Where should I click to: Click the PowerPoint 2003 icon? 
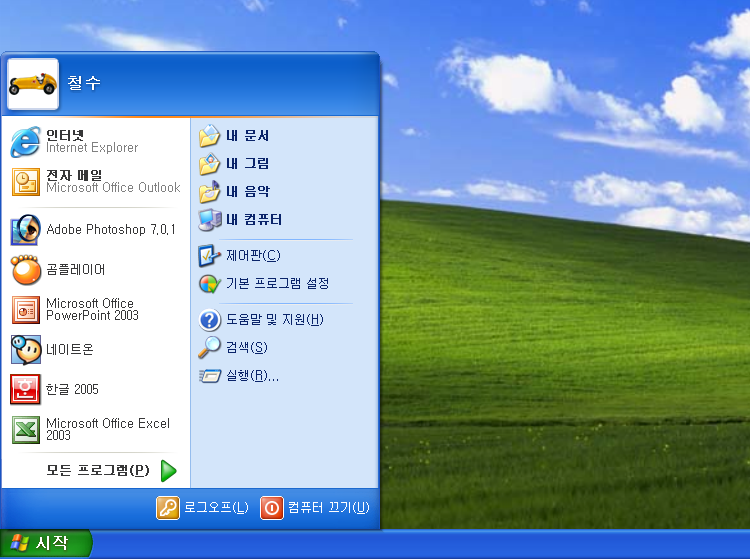(x=25, y=310)
